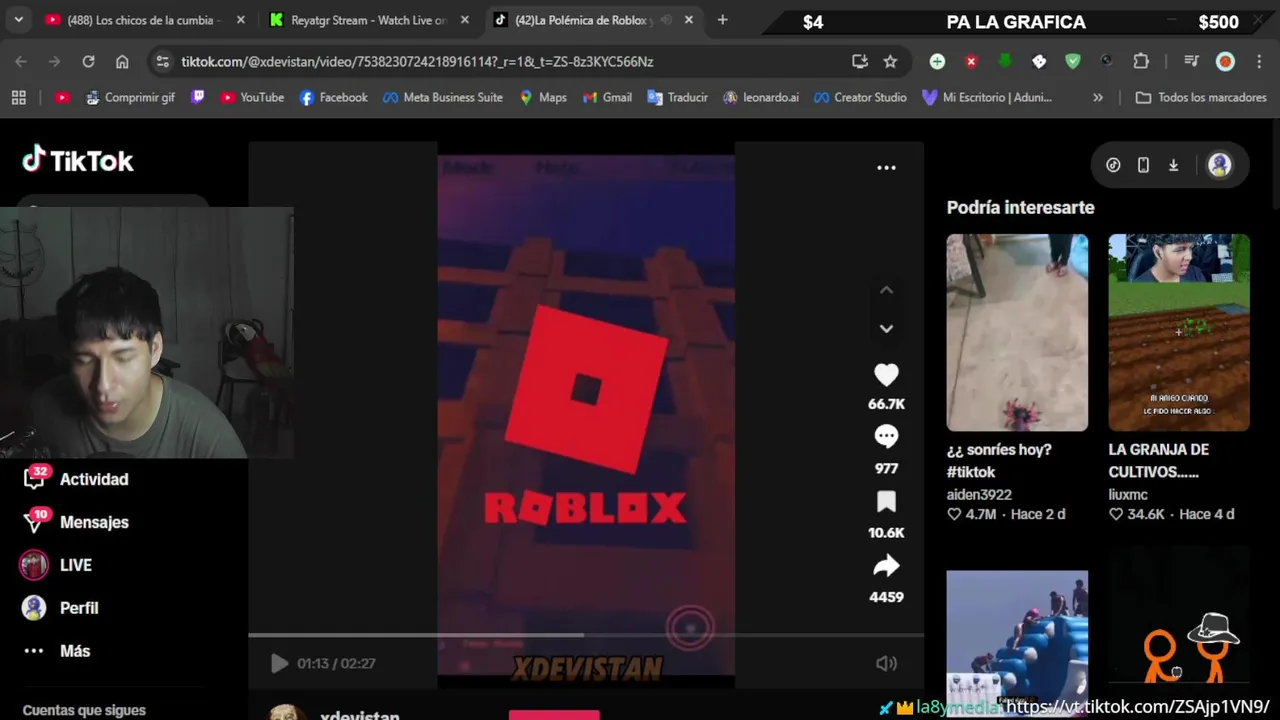
Task: Click the install app icon in address bar
Action: click(860, 61)
